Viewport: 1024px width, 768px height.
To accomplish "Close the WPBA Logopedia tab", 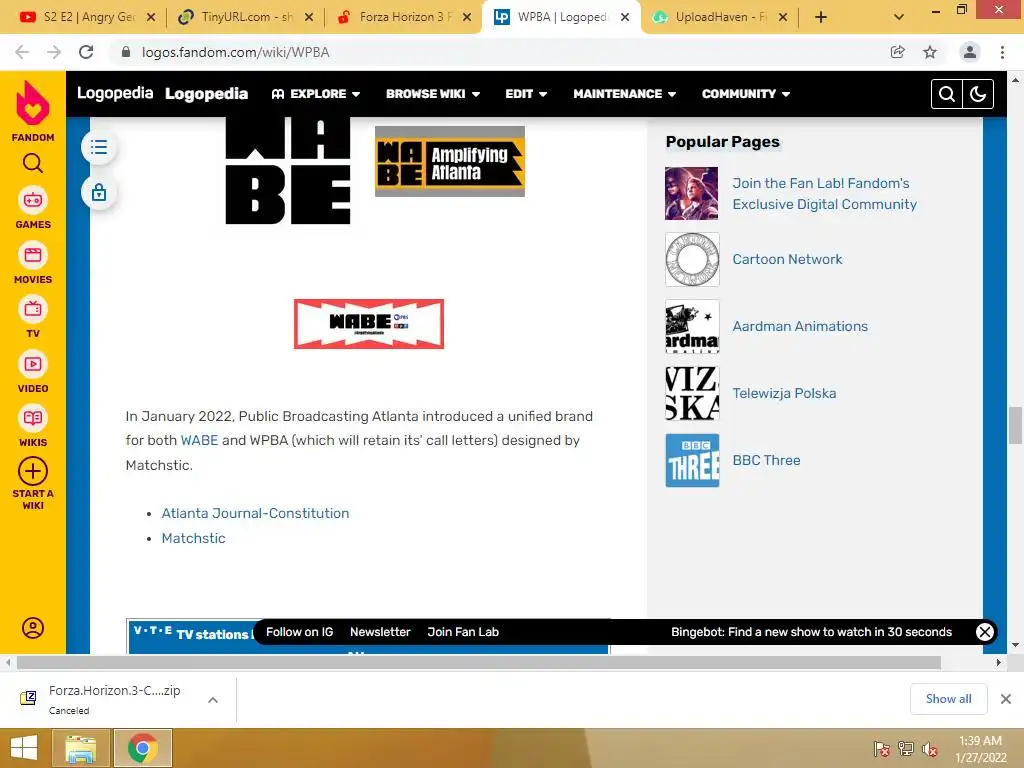I will [625, 17].
